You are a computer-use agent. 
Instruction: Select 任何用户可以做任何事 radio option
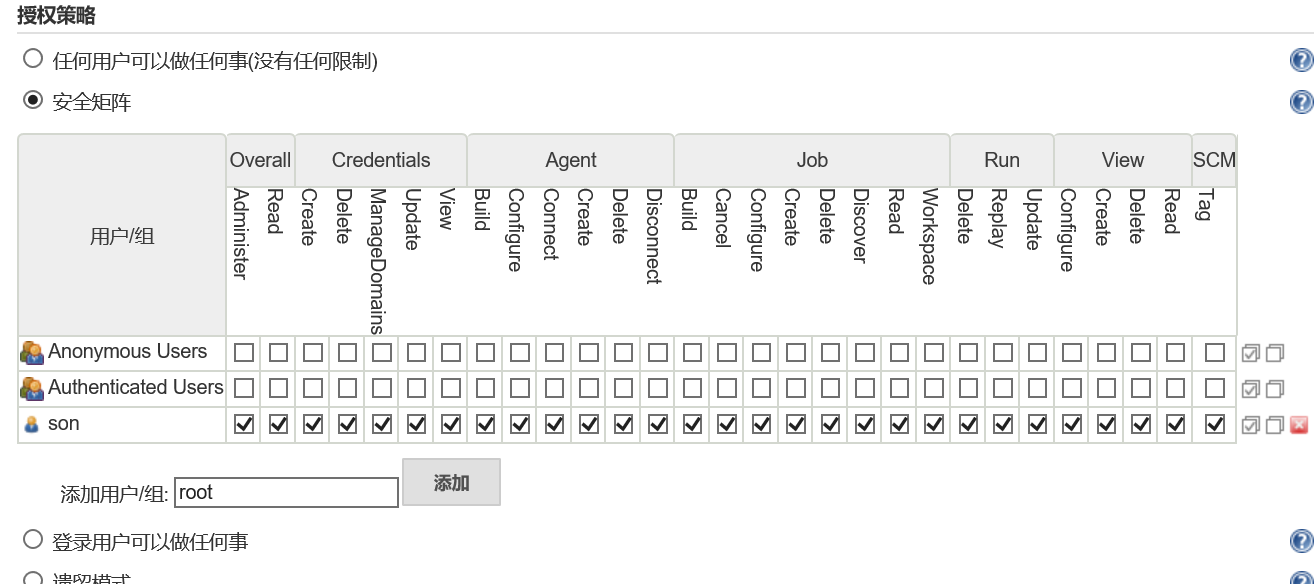click(x=33, y=59)
